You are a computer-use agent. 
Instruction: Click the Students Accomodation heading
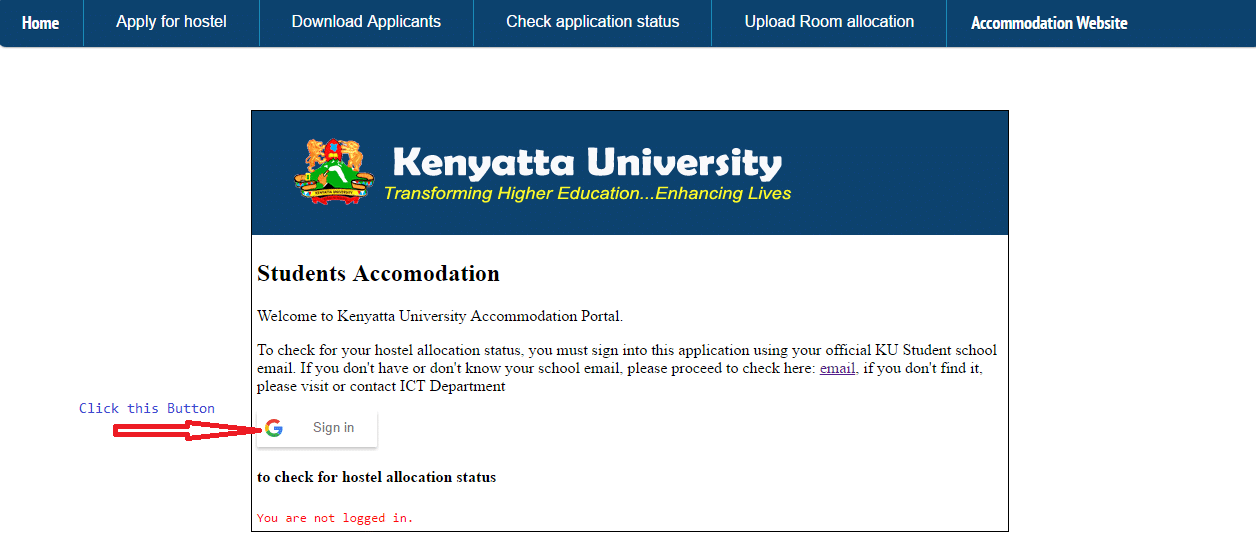tap(378, 274)
